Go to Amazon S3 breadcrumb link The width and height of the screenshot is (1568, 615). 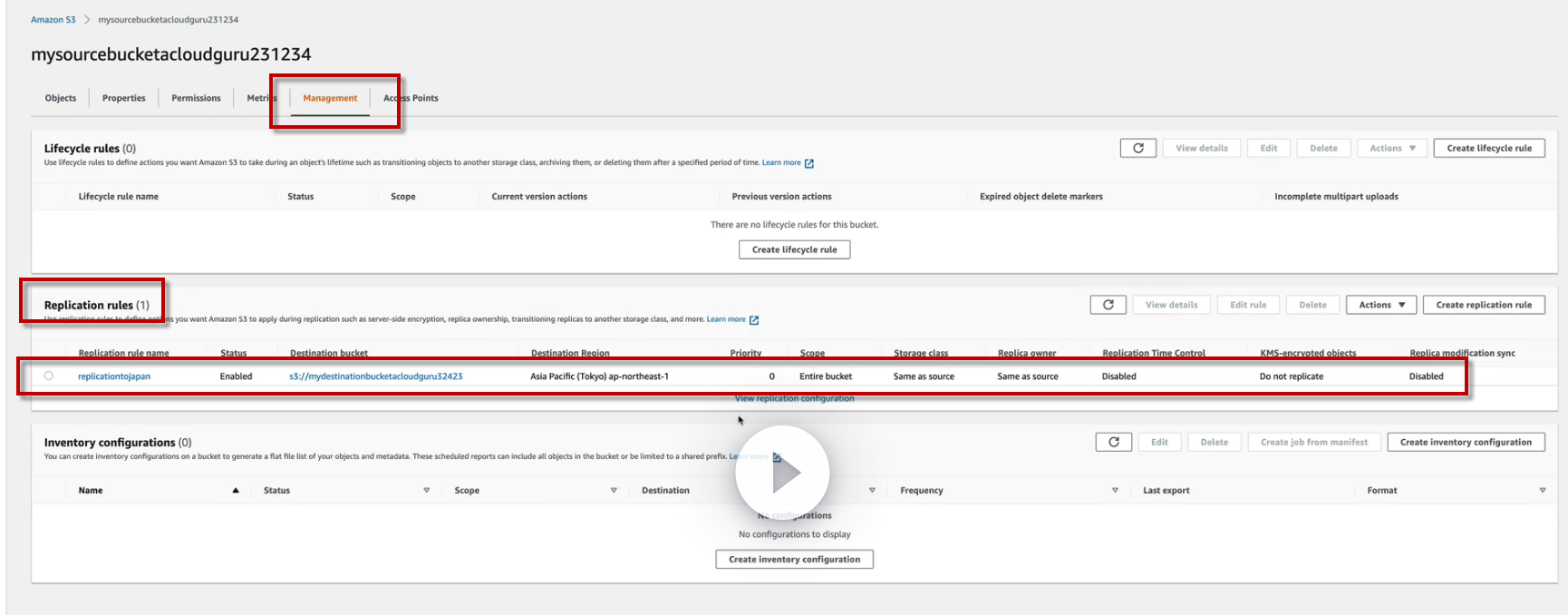click(53, 19)
